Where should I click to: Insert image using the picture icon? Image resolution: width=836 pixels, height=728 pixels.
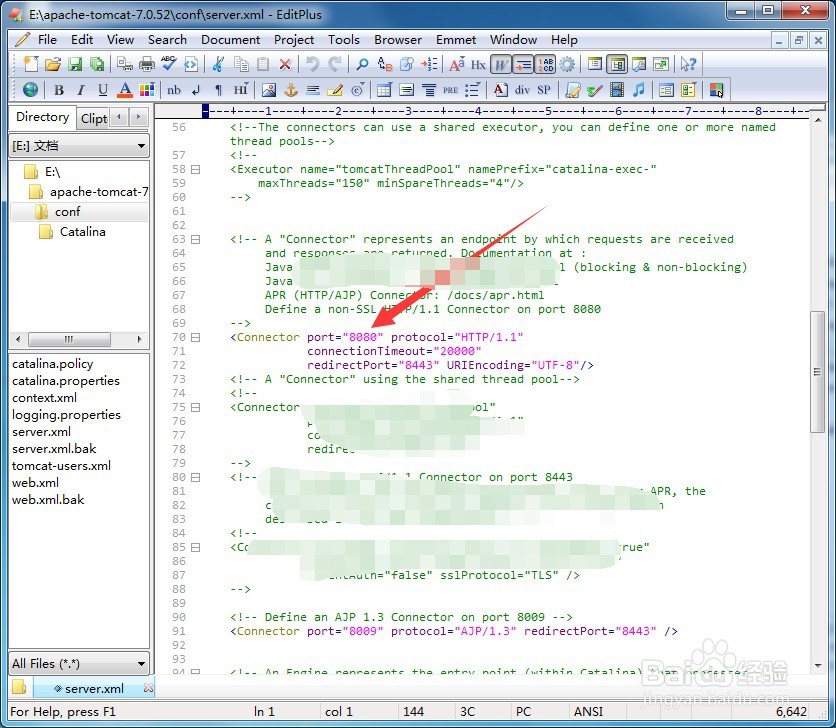[x=269, y=90]
